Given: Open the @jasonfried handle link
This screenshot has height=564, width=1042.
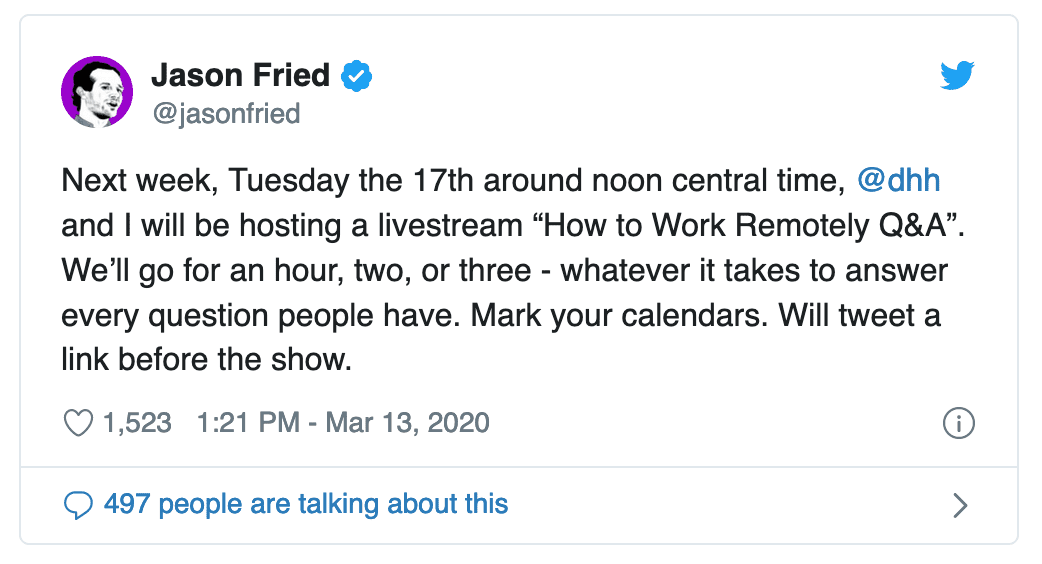Looking at the screenshot, I should pos(227,114).
